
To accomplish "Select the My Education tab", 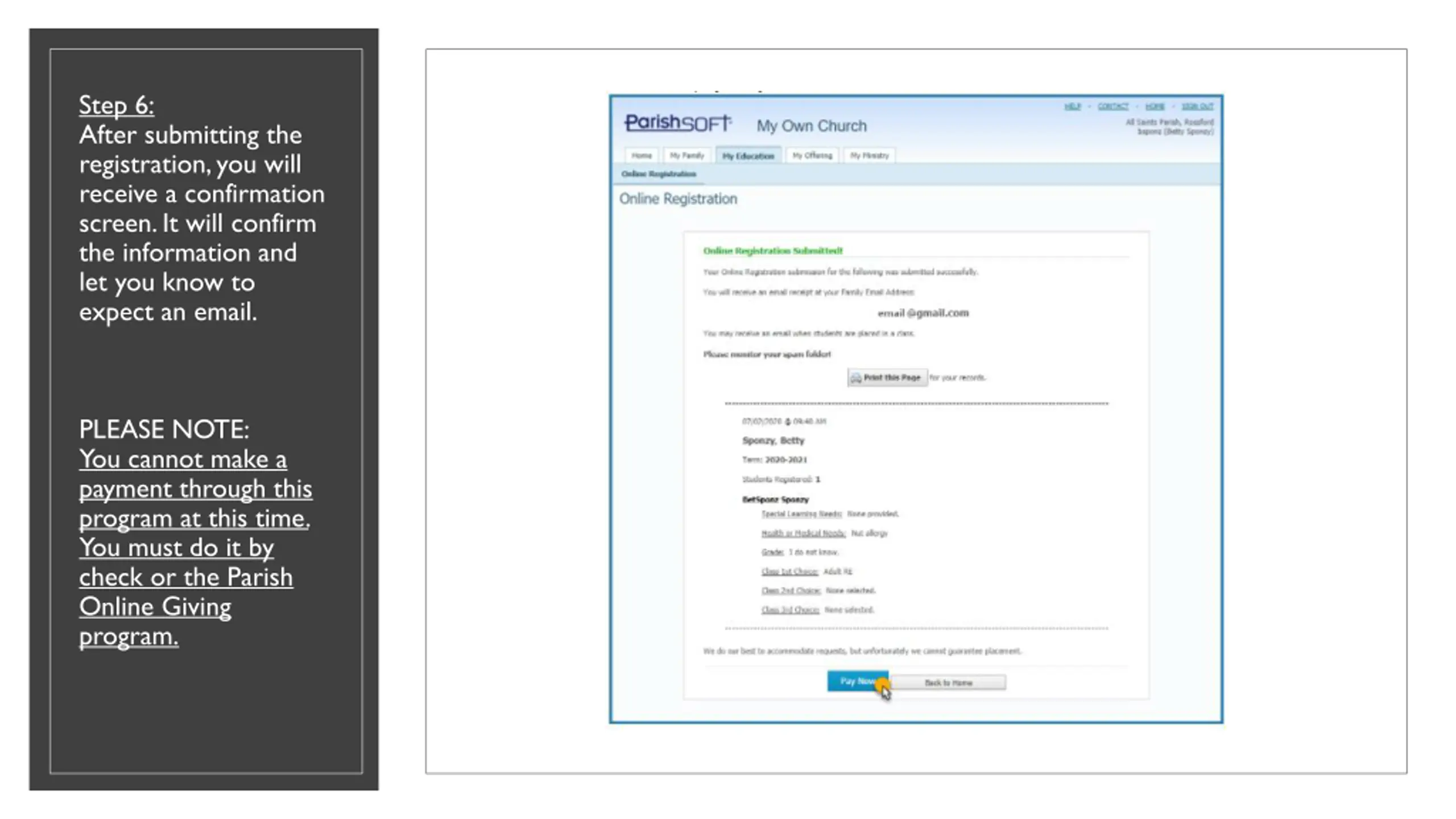I will pos(748,156).
